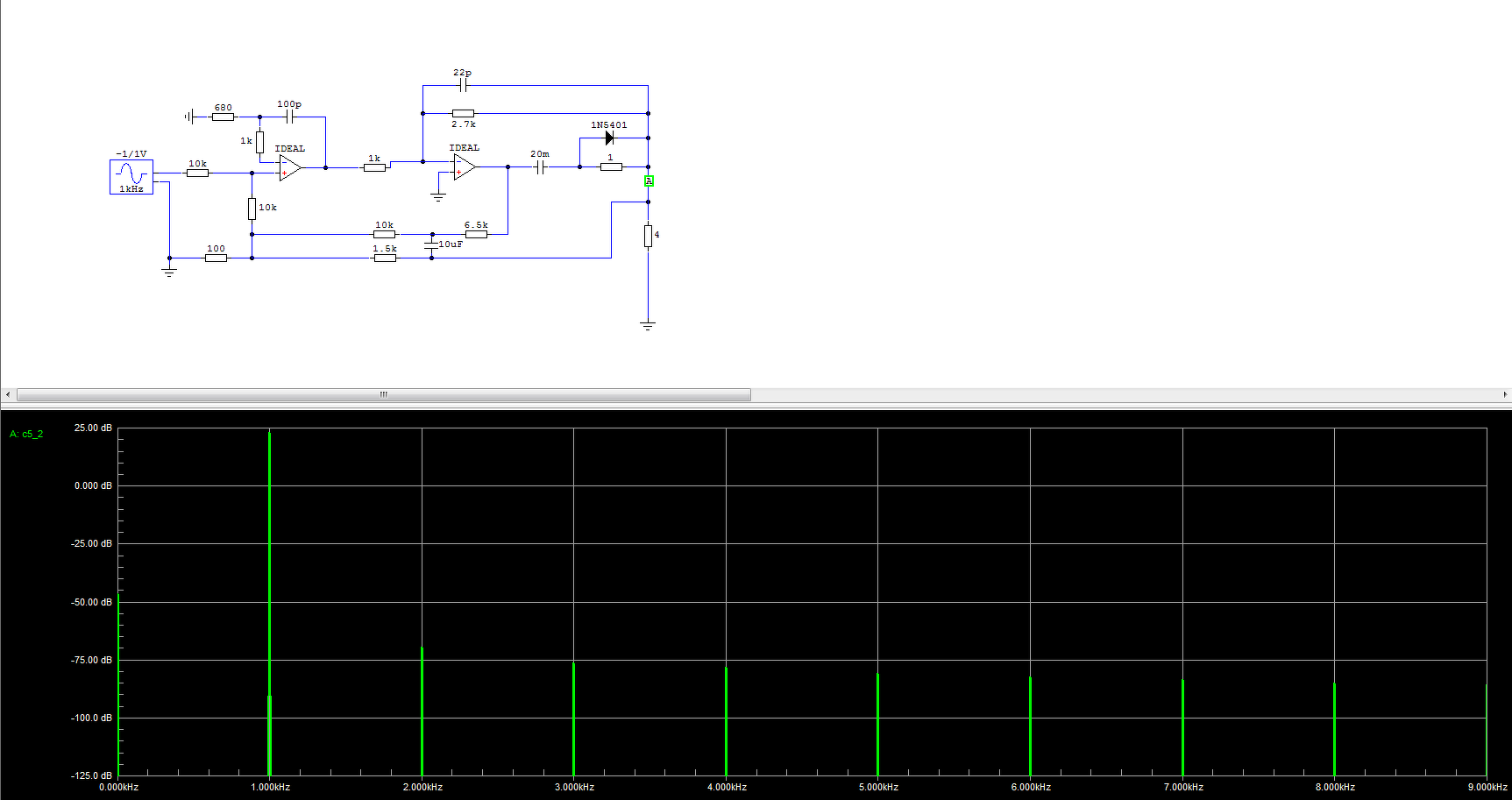Image resolution: width=1512 pixels, height=800 pixels.
Task: Click the -1/1V amplitude label
Action: [x=131, y=153]
